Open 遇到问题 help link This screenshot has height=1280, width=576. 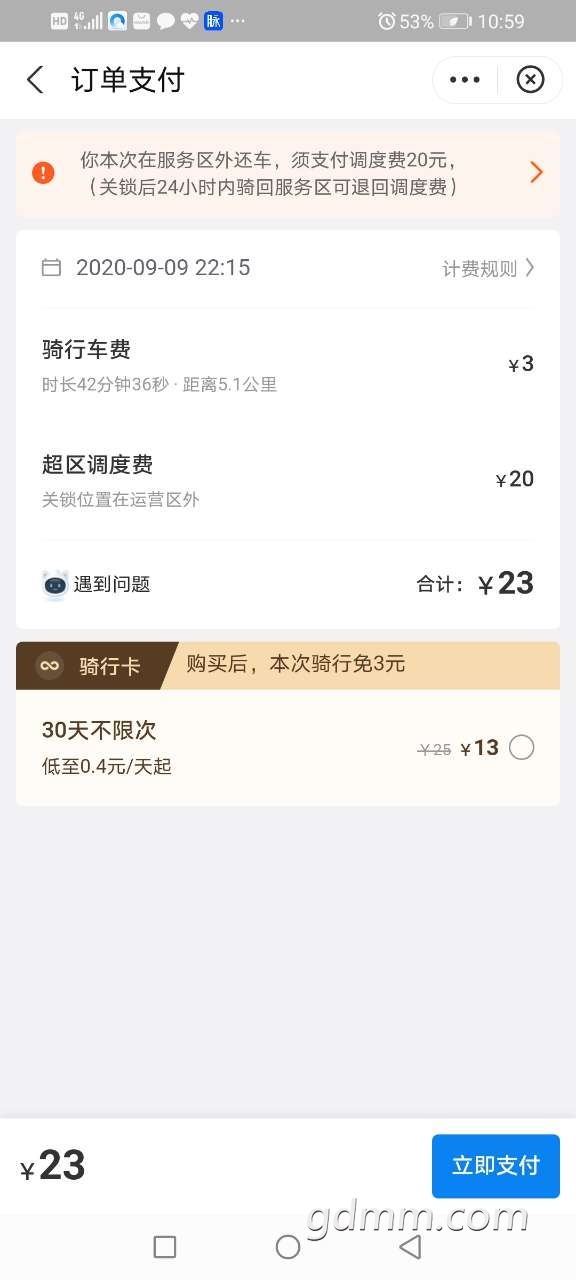[112, 584]
